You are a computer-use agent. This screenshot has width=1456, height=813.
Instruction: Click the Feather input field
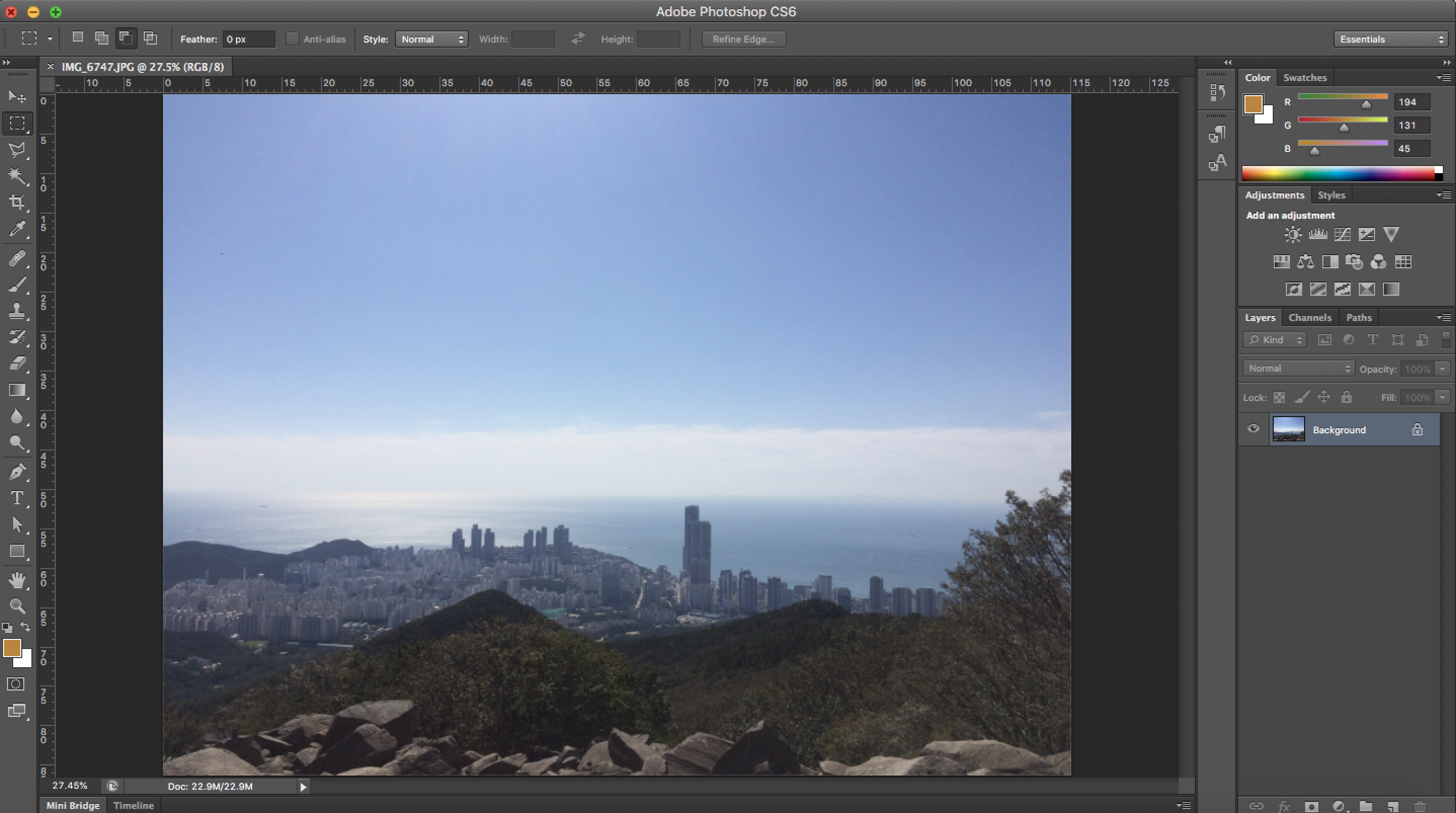[249, 39]
